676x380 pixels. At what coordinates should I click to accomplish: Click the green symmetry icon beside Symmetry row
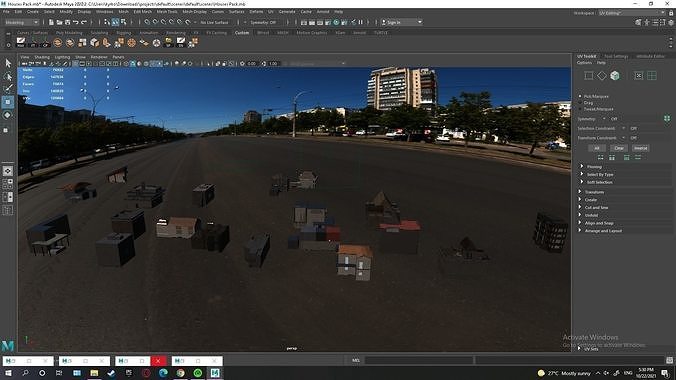(667, 118)
